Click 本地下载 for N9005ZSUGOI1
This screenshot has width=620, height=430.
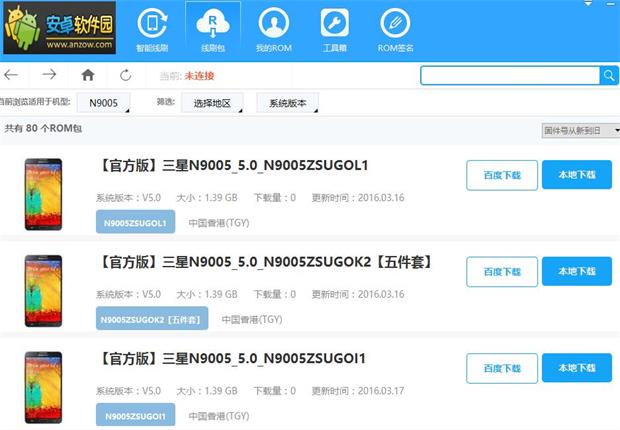point(577,367)
